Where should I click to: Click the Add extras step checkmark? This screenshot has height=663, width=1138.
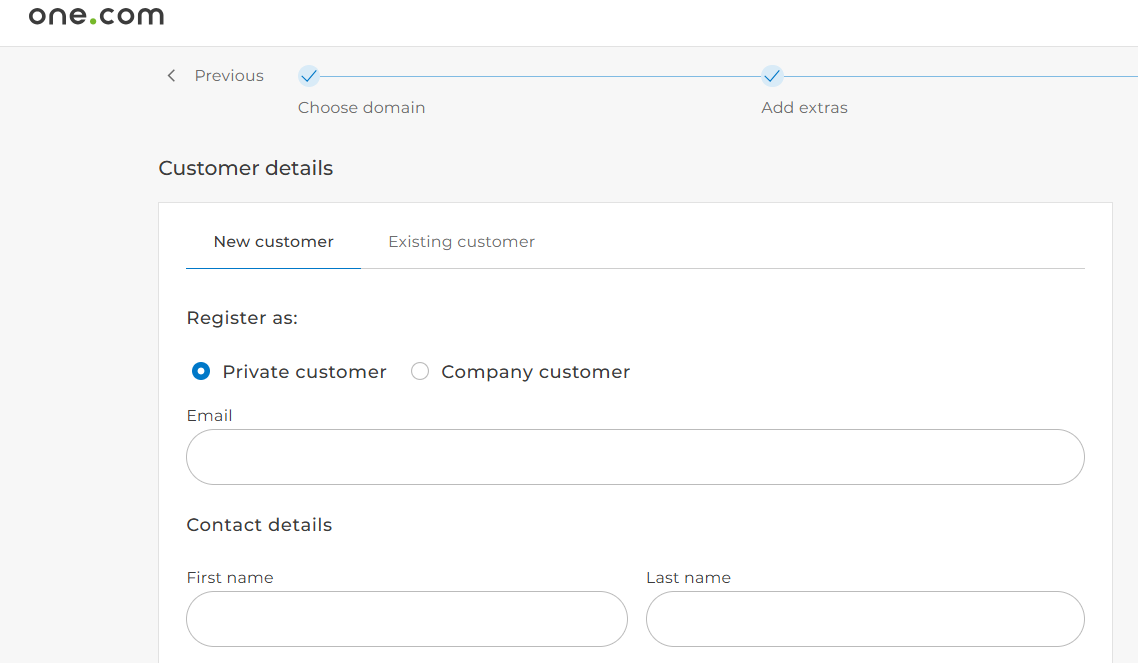click(x=771, y=75)
